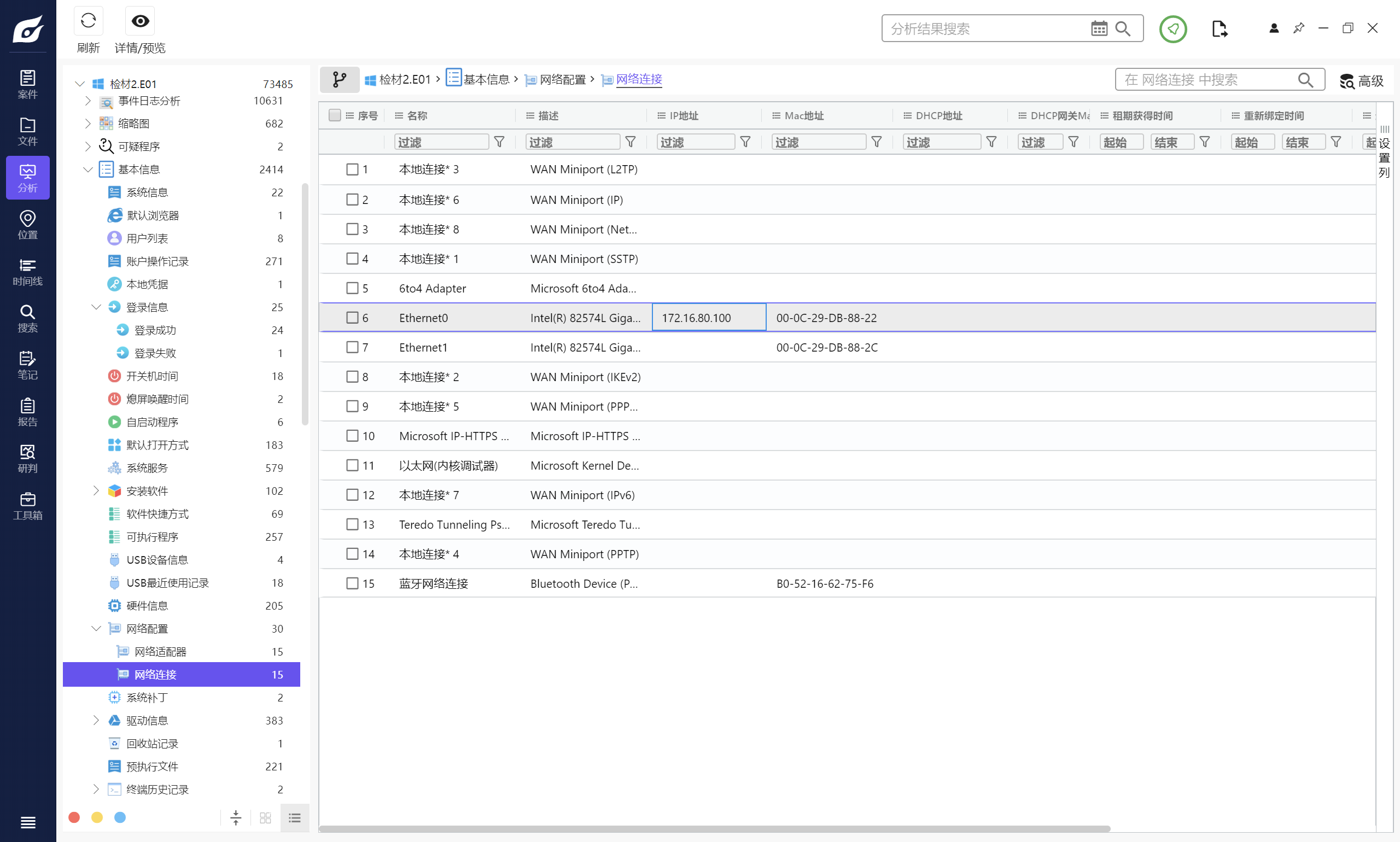Collapse the 登录信息 tree node
Image resolution: width=1400 pixels, height=842 pixels.
click(x=96, y=307)
